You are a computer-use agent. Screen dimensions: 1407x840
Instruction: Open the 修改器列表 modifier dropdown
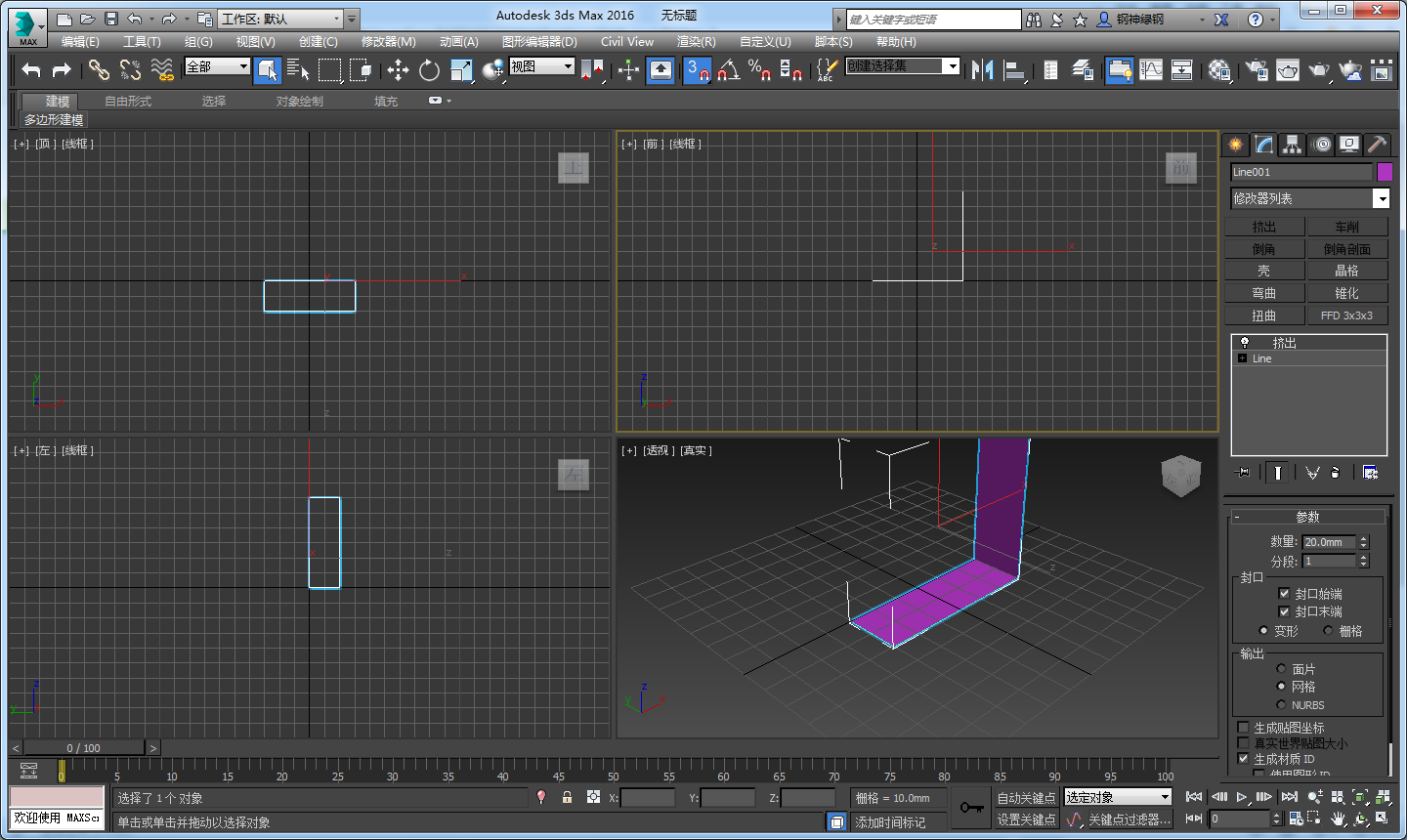pyautogui.click(x=1382, y=198)
